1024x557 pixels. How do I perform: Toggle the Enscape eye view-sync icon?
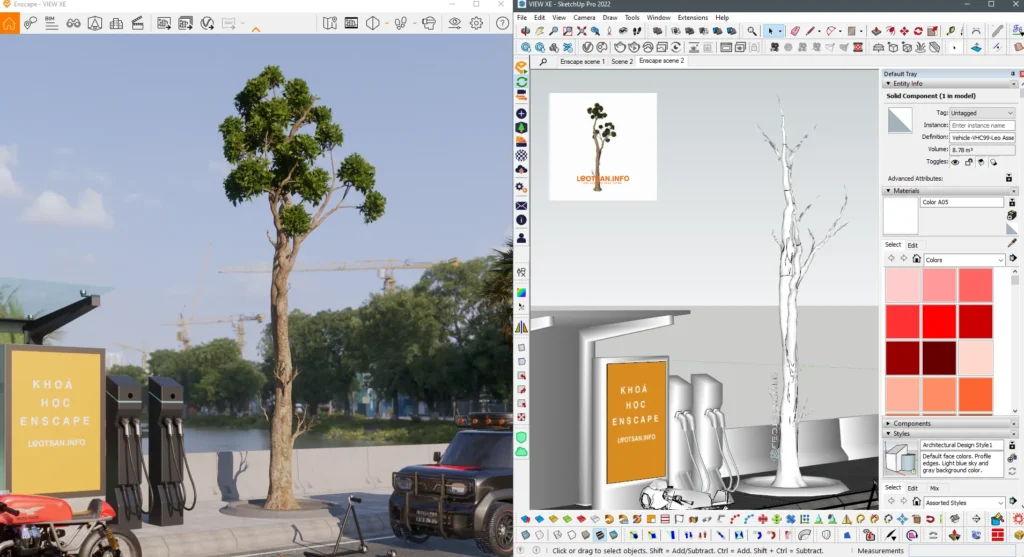pyautogui.click(x=455, y=24)
